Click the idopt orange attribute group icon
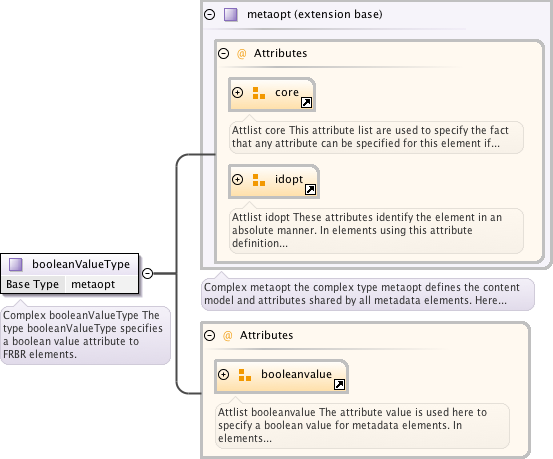Image resolution: width=553 pixels, height=459 pixels. (259, 180)
